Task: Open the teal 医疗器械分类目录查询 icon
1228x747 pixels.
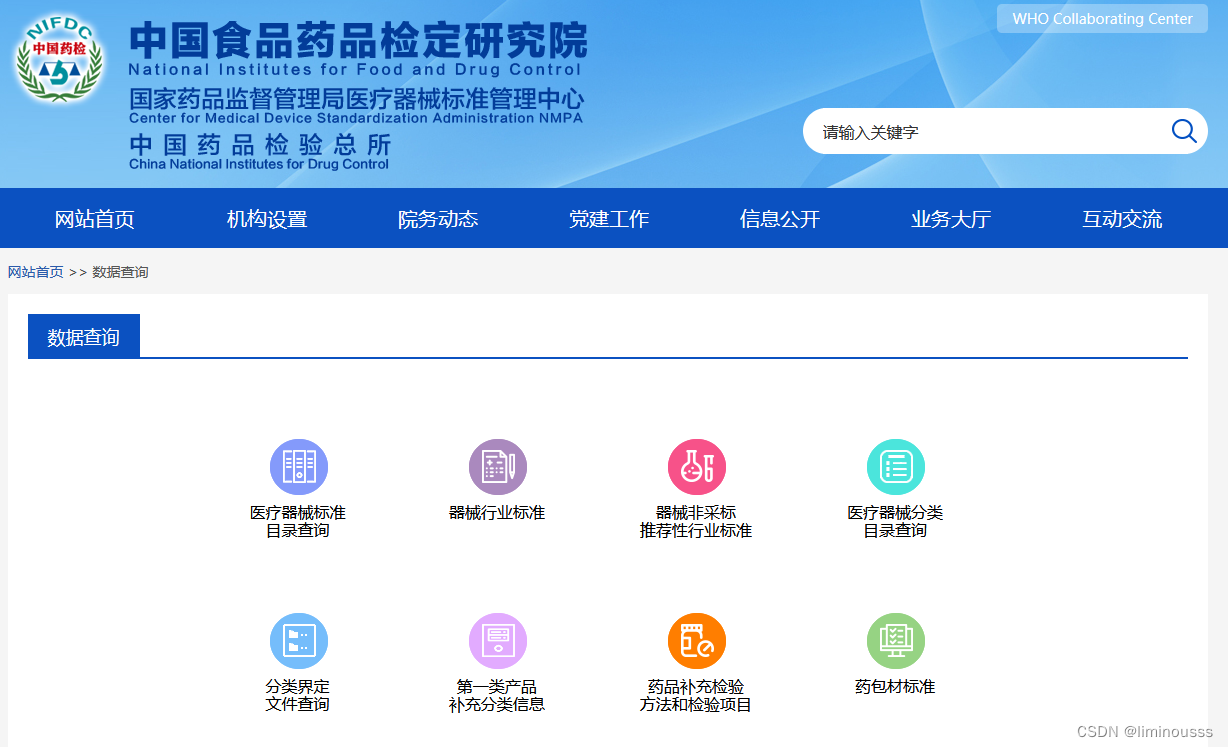Action: pyautogui.click(x=895, y=467)
